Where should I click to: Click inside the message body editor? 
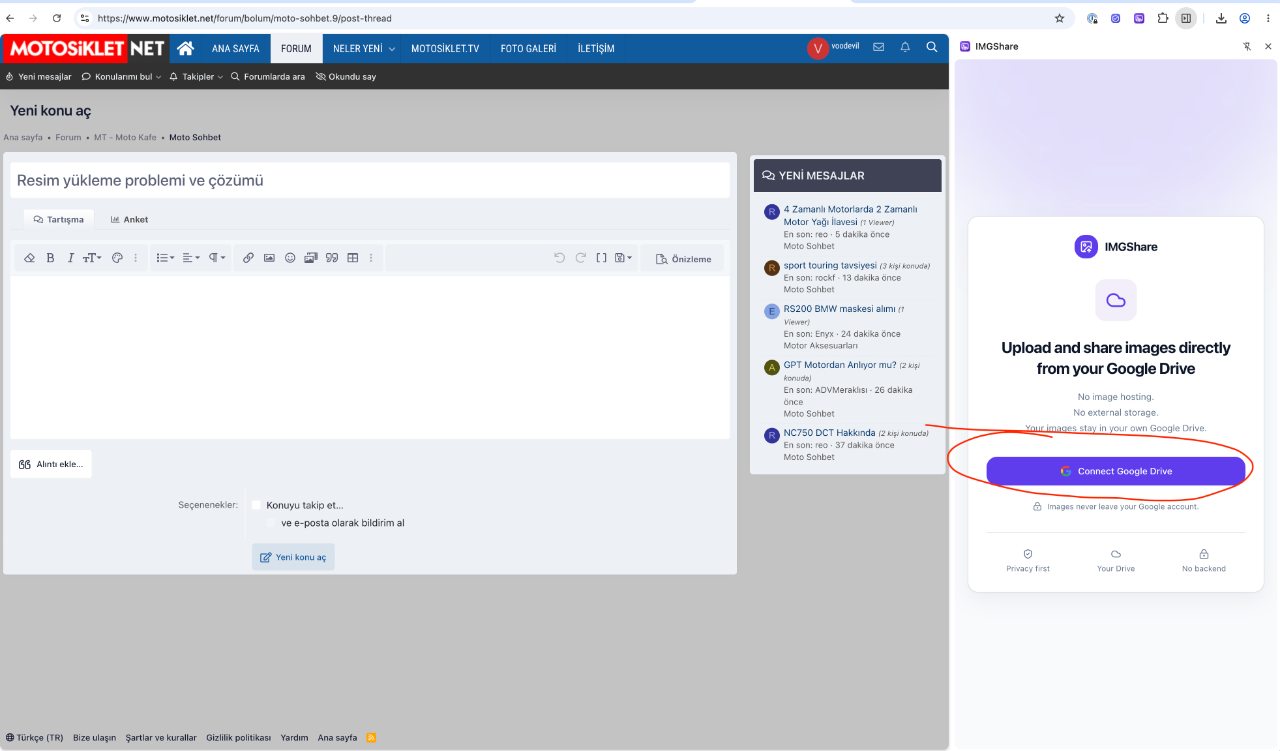tap(370, 357)
